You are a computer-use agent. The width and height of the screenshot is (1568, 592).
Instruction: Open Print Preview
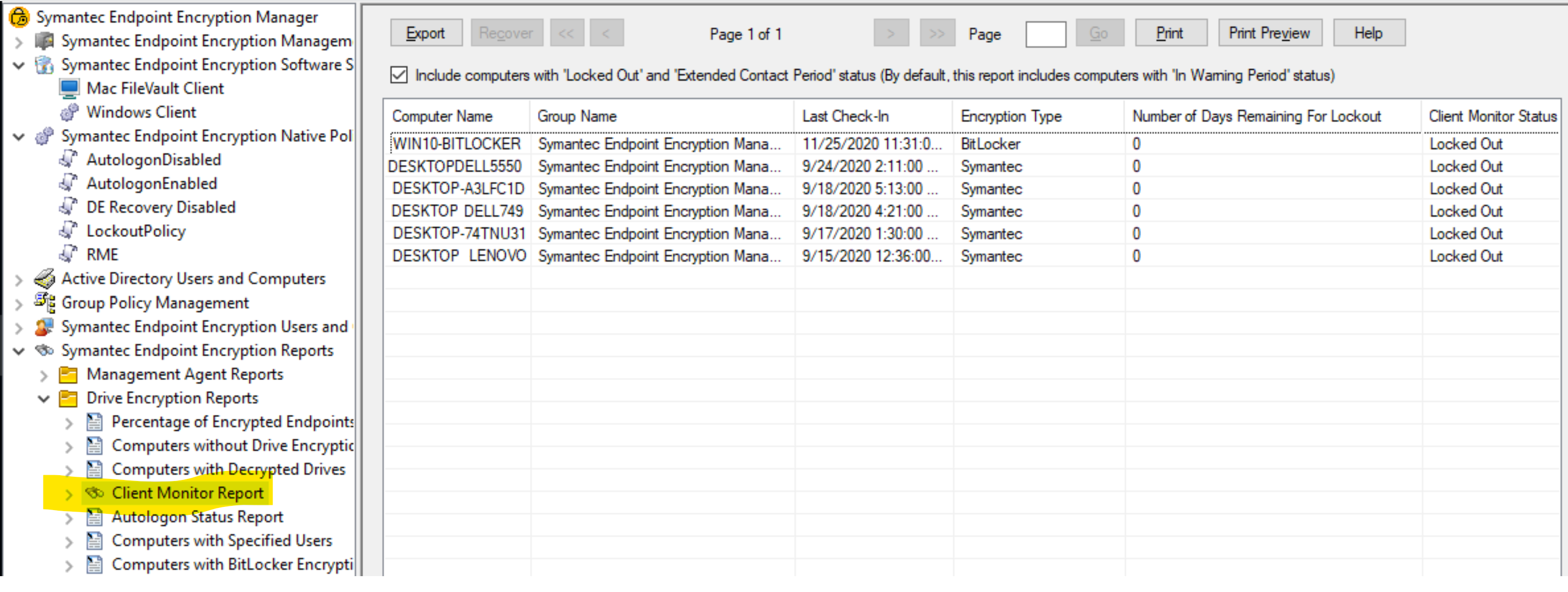[x=1270, y=33]
